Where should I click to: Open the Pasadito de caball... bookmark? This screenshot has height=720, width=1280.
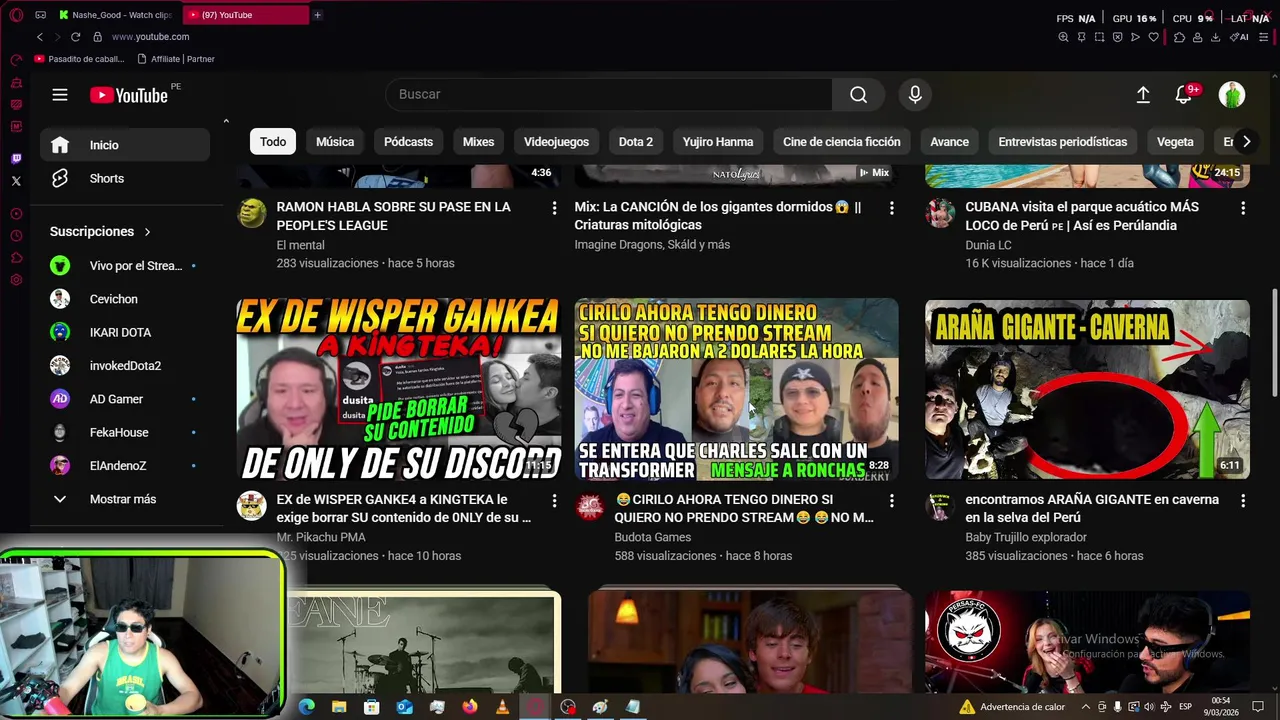click(x=79, y=59)
